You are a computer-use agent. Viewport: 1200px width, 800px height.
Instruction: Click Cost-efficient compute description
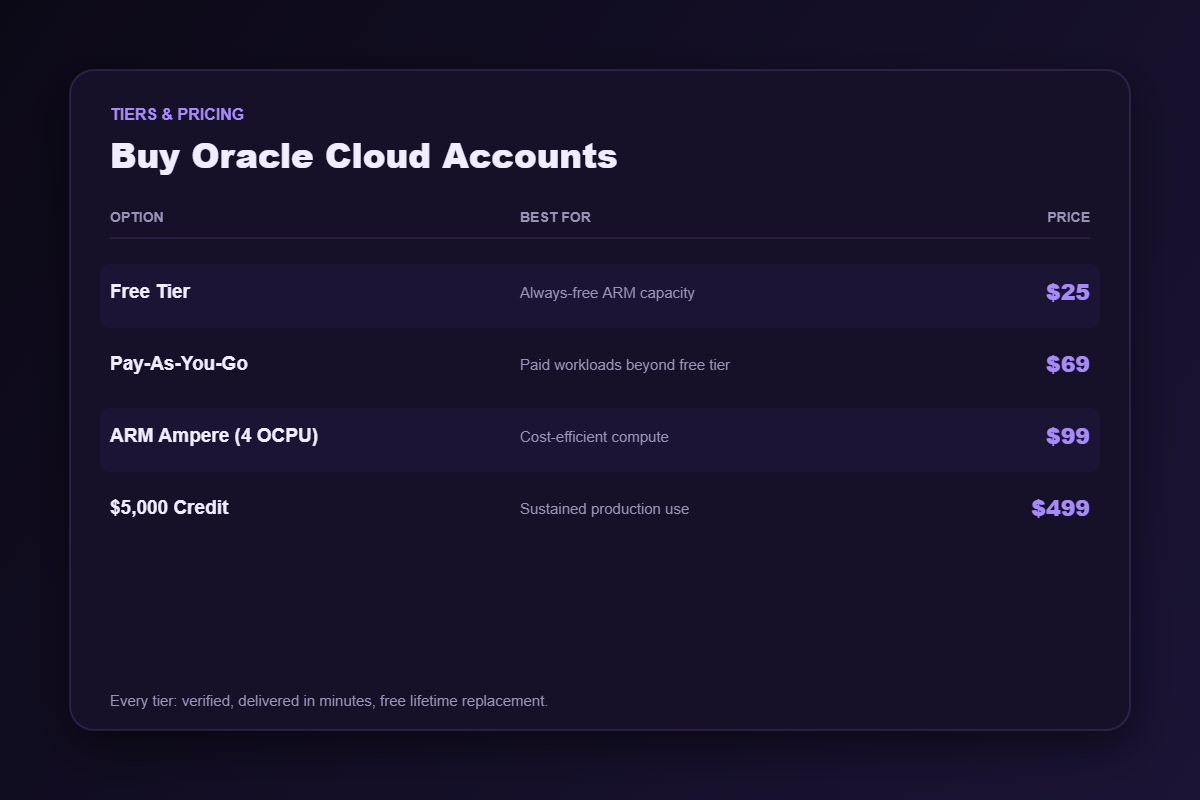click(x=594, y=437)
